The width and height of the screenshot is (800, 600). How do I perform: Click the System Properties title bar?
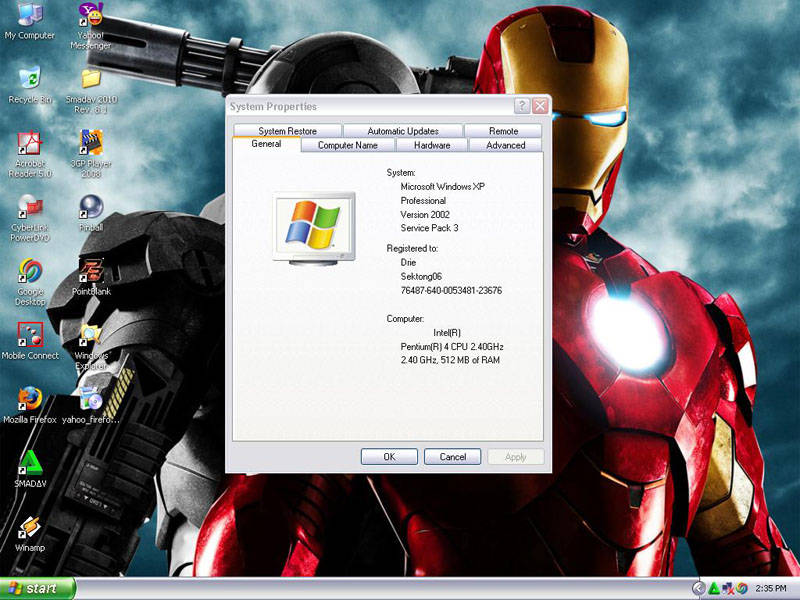pyautogui.click(x=370, y=106)
